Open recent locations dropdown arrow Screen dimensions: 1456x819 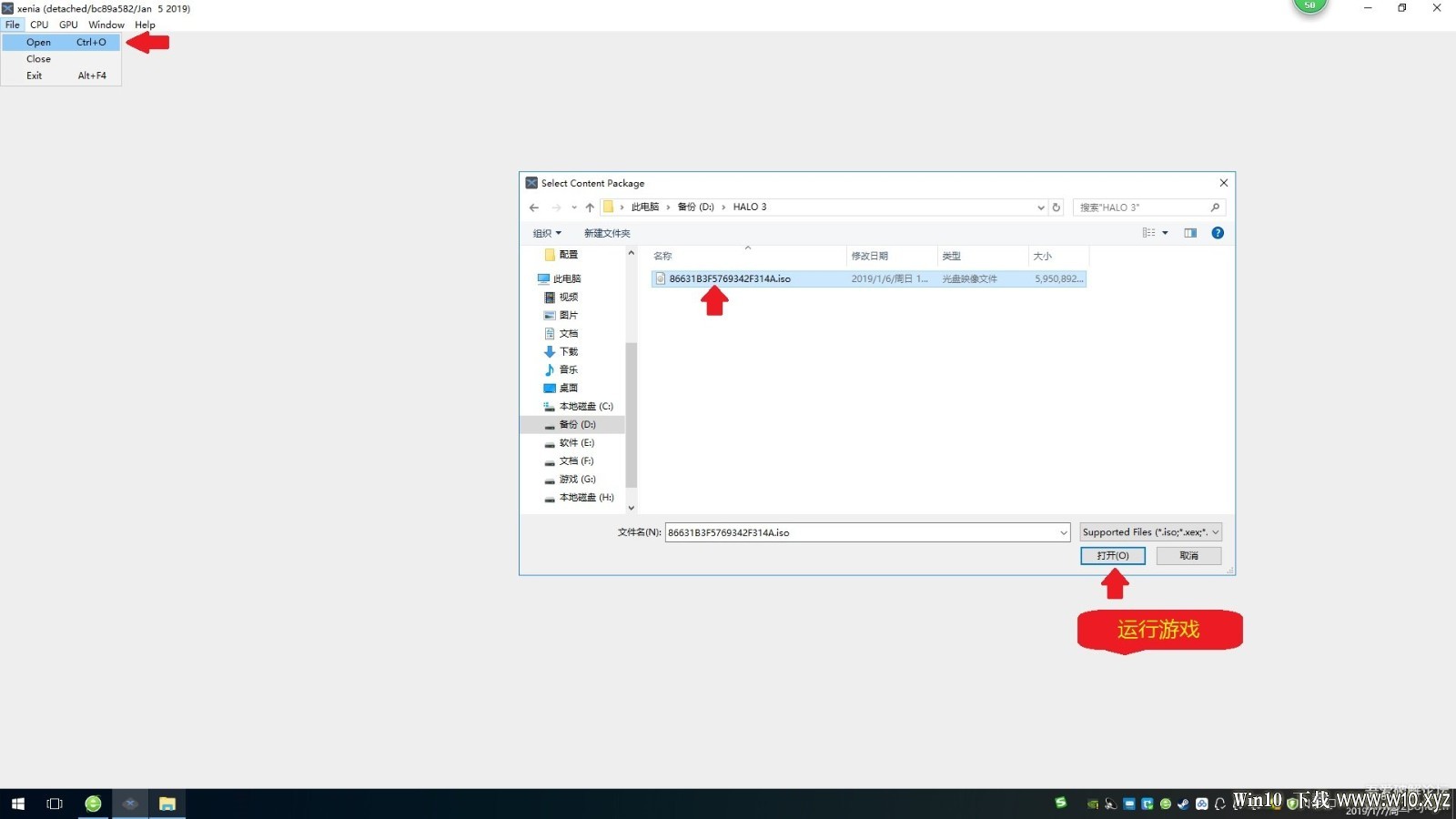click(x=574, y=207)
